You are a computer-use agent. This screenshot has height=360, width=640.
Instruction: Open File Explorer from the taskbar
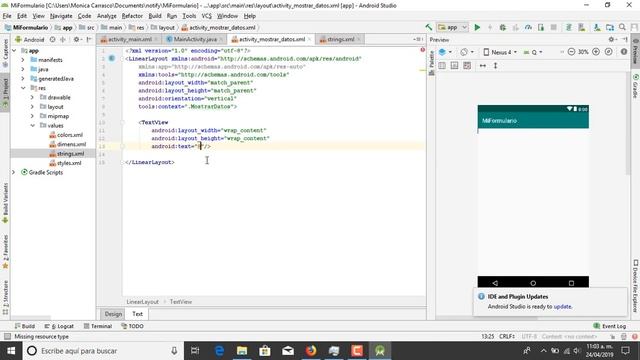click(242, 351)
